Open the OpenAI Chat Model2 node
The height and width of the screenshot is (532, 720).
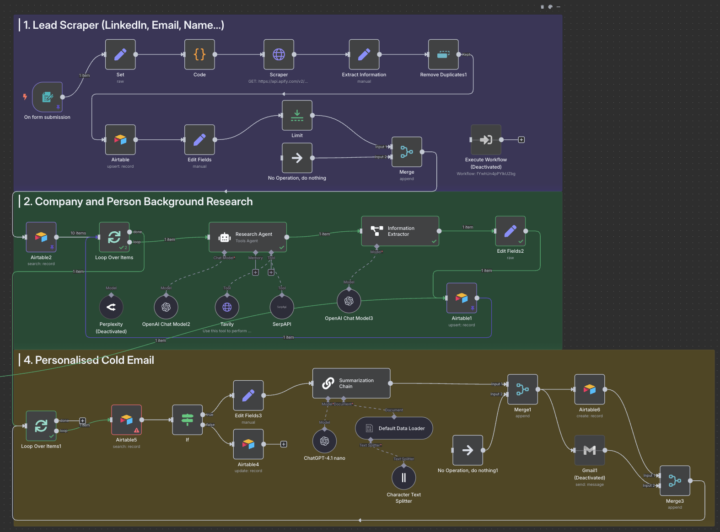pyautogui.click(x=166, y=307)
